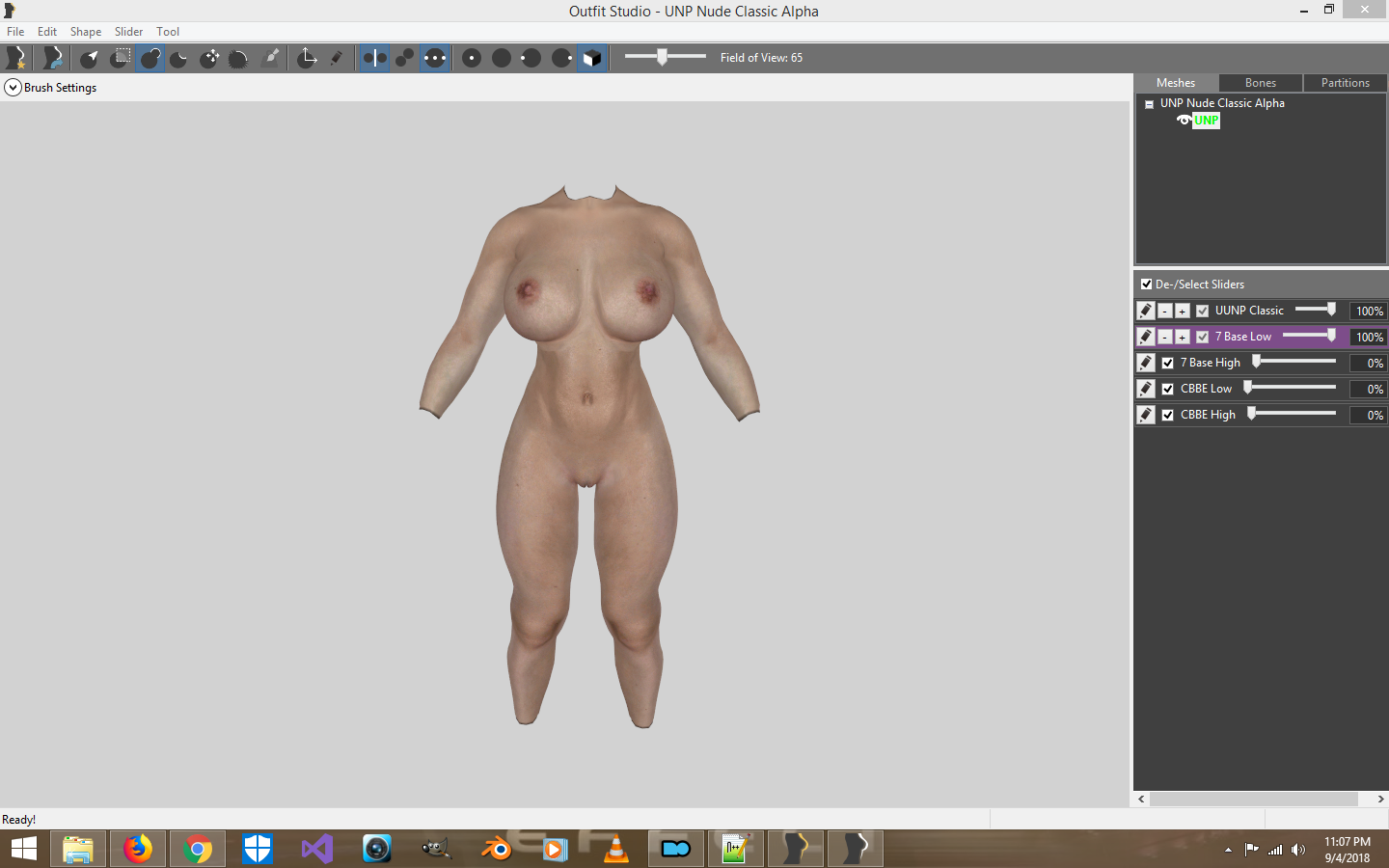Screen dimensions: 1389x868
Task: Toggle X-Mirror editing
Action: click(374, 58)
